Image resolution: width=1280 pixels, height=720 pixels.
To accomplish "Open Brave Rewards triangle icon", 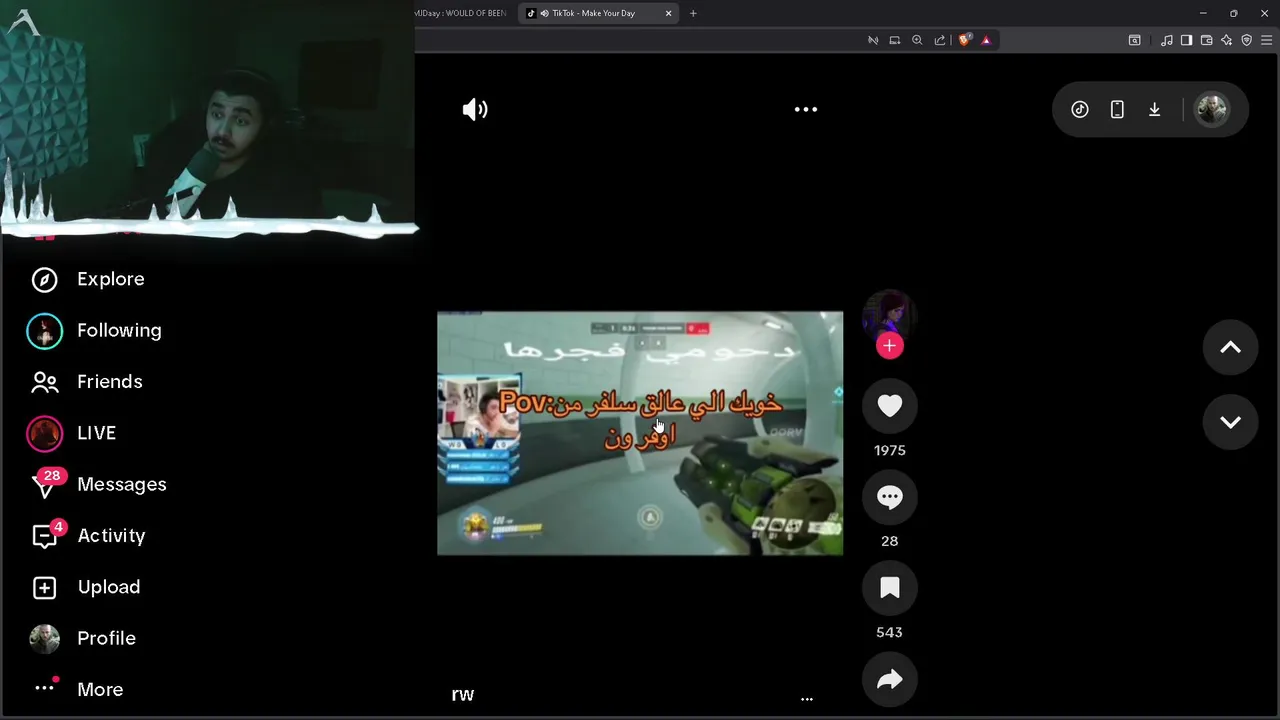I will coord(986,40).
